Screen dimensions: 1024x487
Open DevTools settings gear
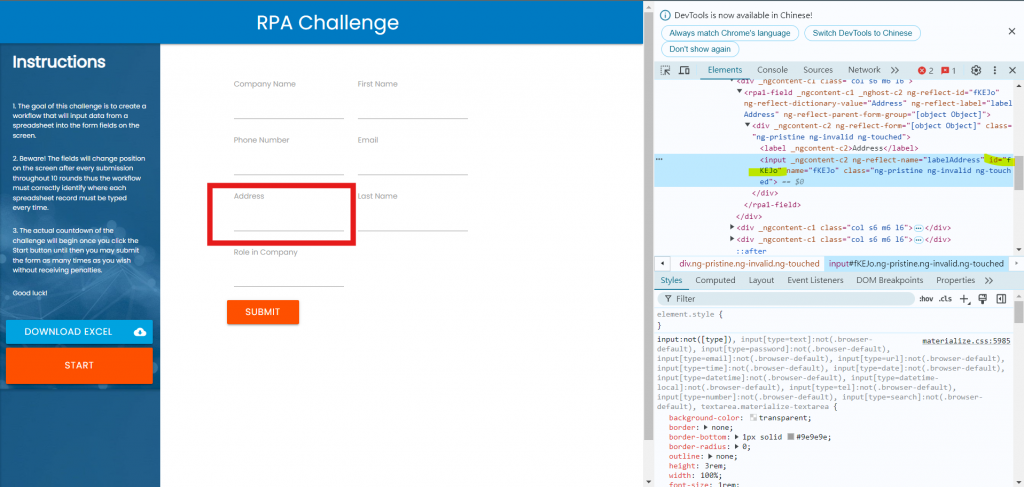point(976,71)
